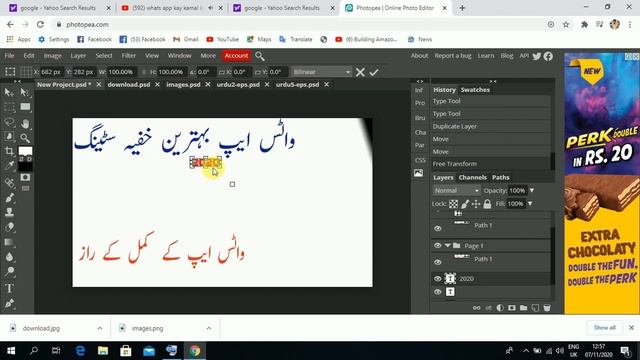Open the Filter menu
The width and height of the screenshot is (640, 360).
click(128, 56)
